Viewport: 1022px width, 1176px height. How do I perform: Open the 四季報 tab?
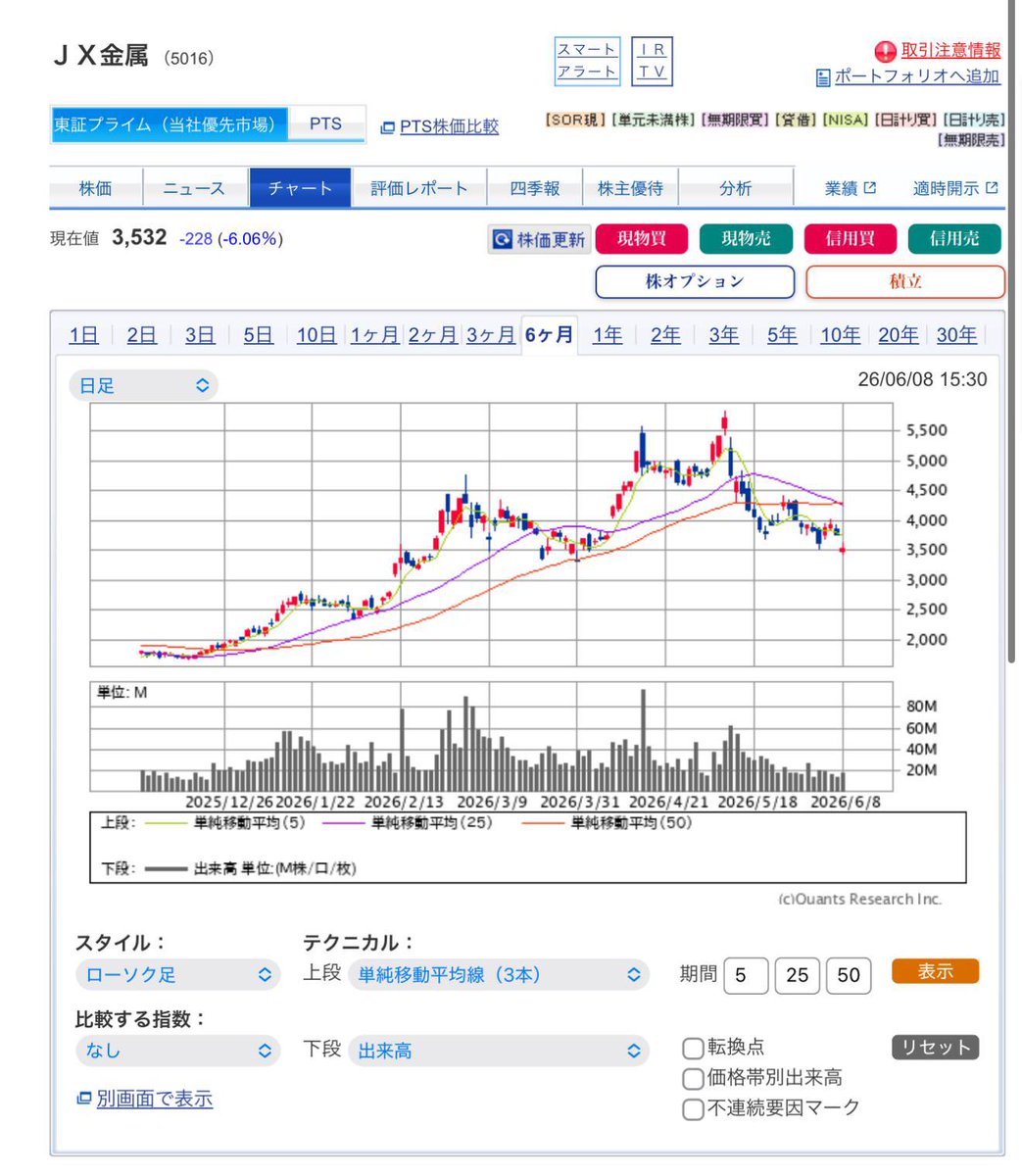(535, 188)
